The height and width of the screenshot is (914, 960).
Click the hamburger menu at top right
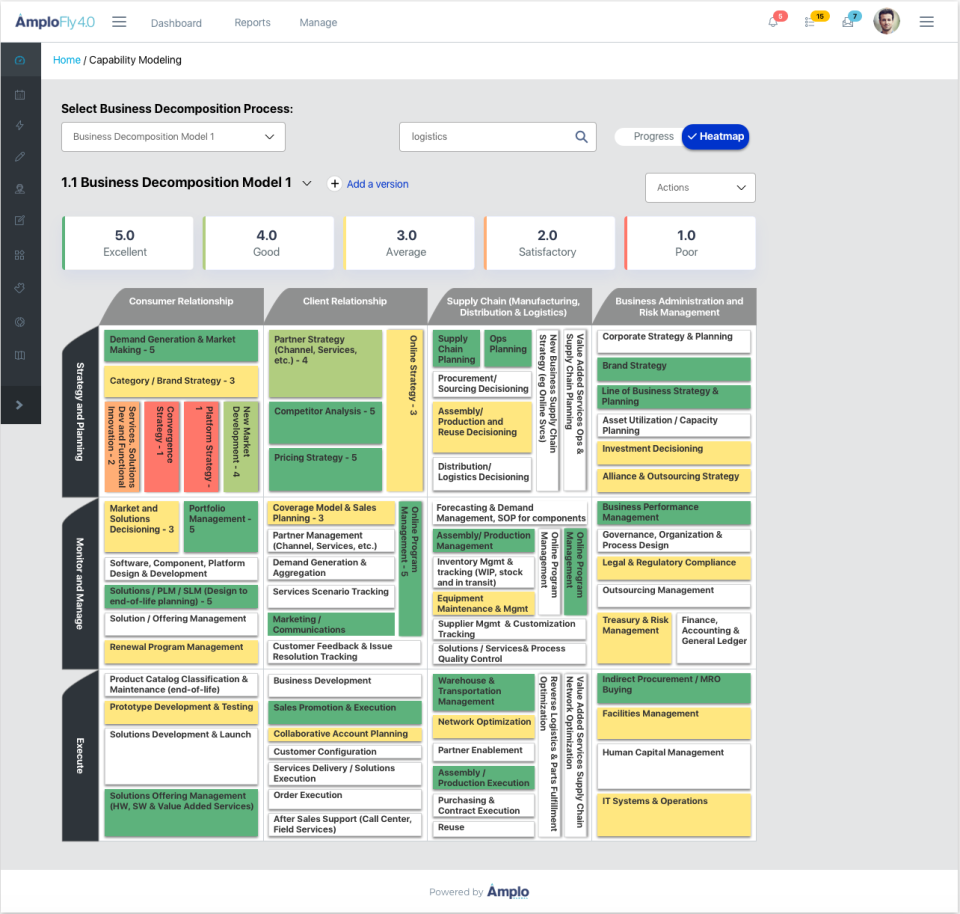(926, 21)
